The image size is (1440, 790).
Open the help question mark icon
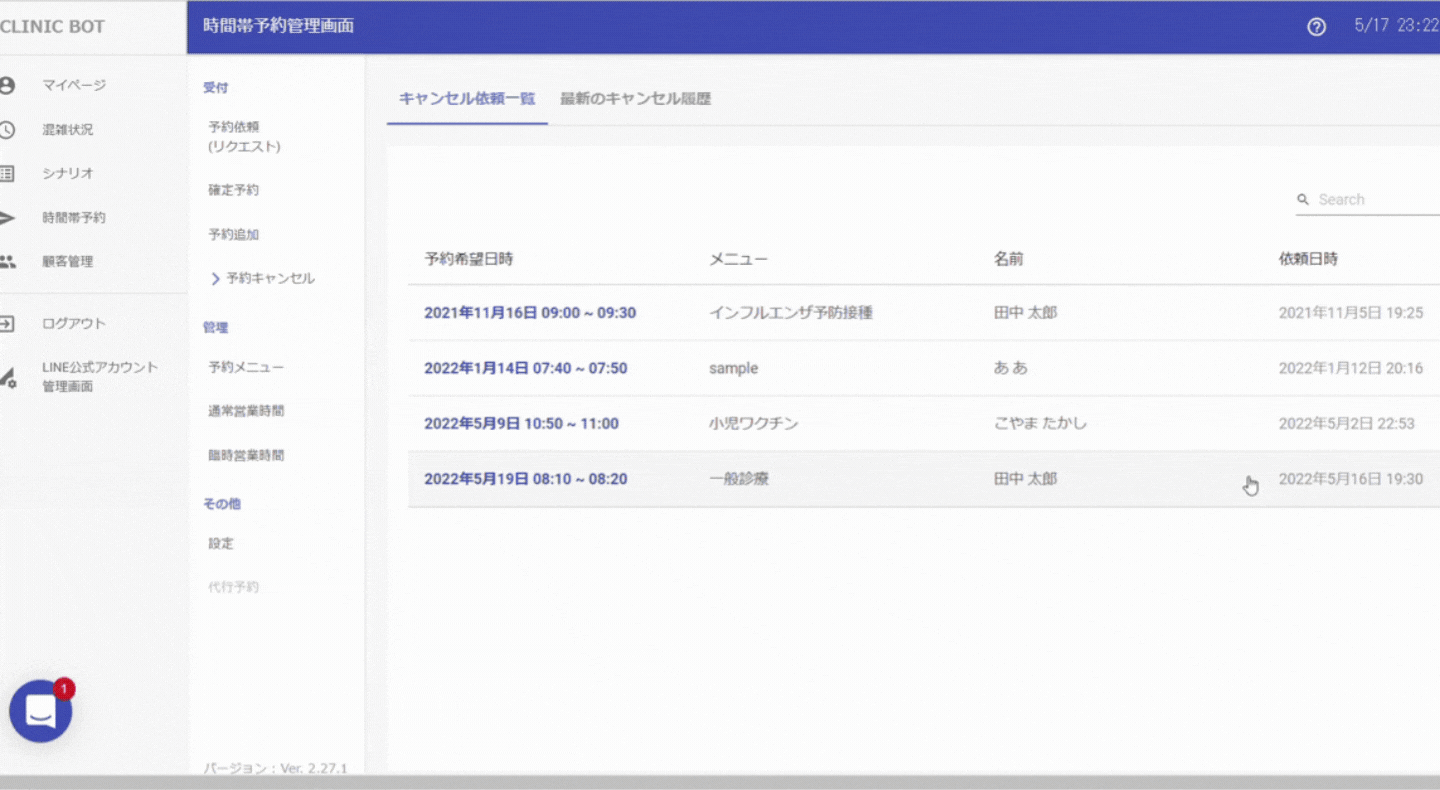1316,27
